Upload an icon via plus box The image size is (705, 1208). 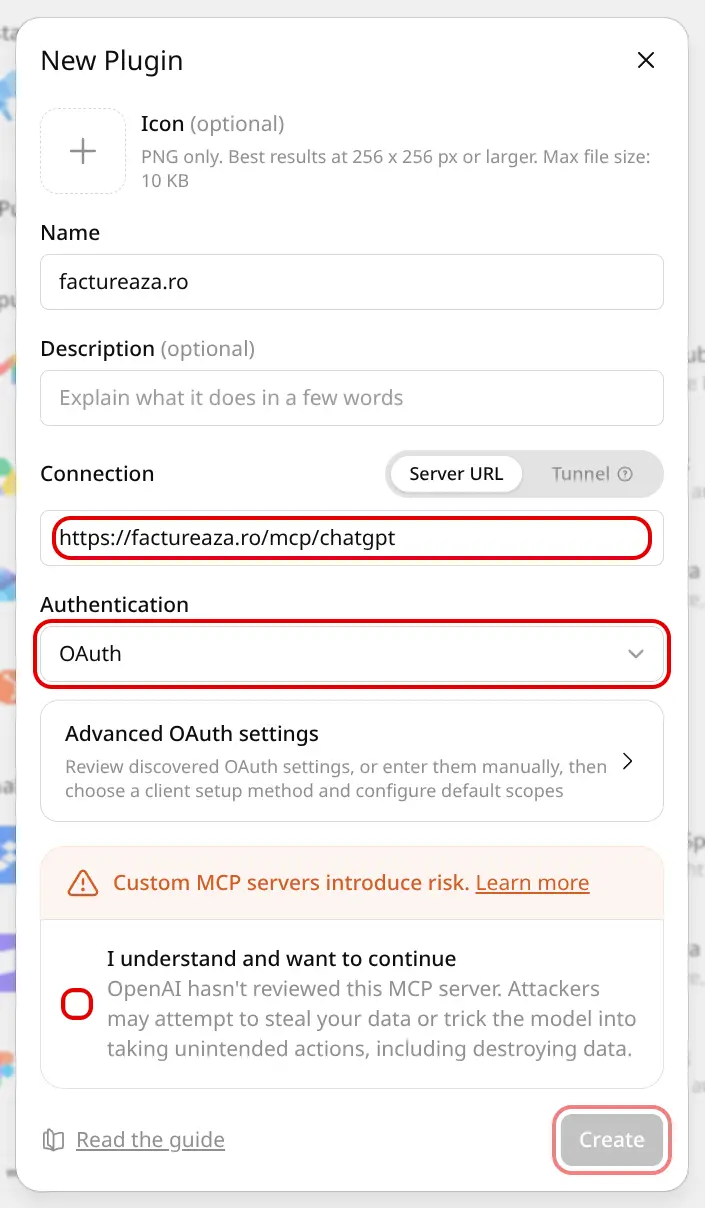tap(83, 151)
